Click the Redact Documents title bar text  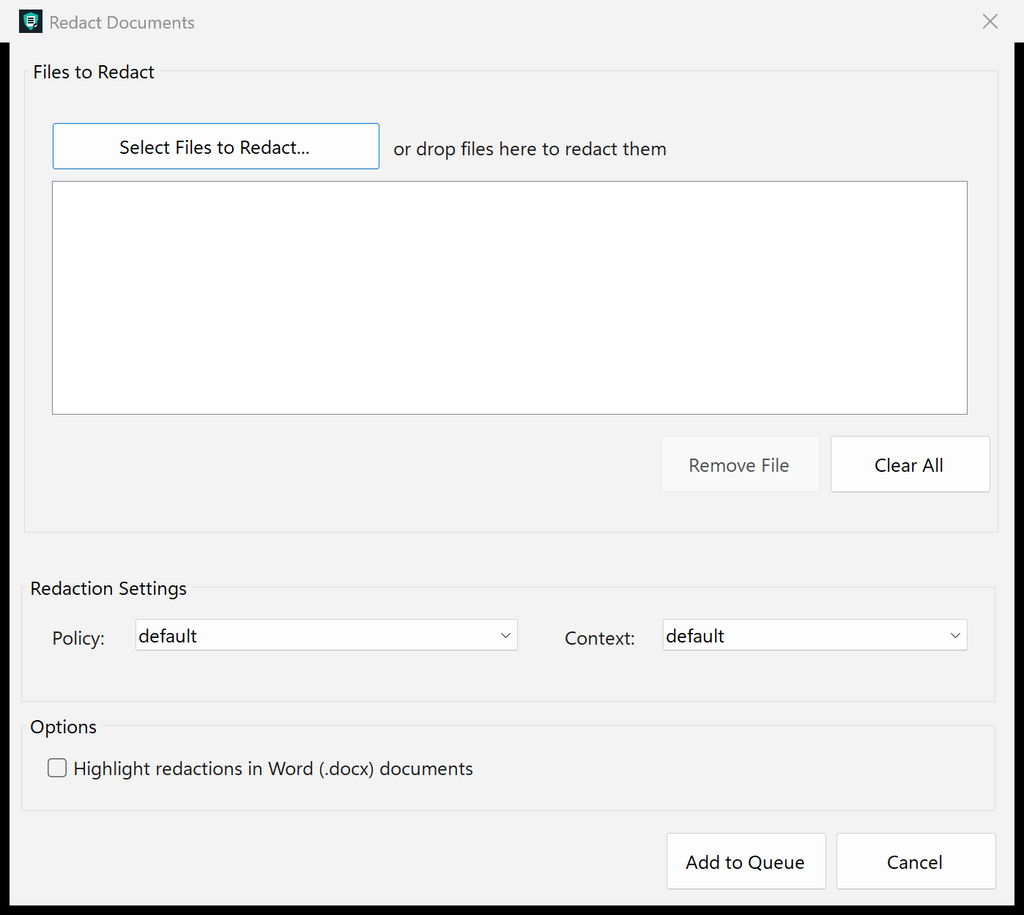[122, 22]
